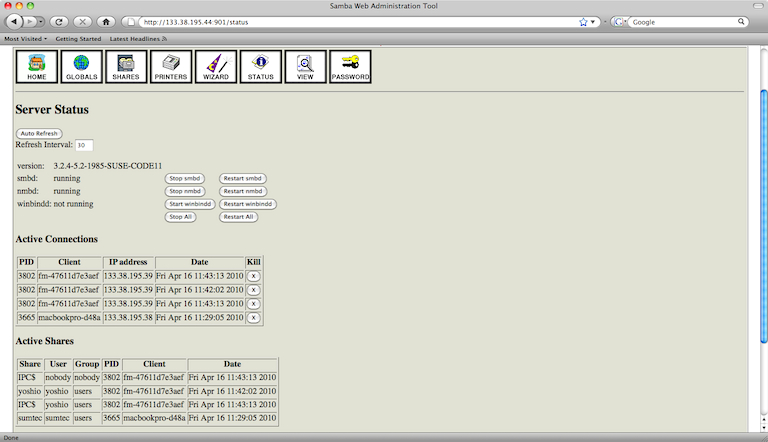Viewport: 768px width, 442px height.
Task: Open the SWAT Home page icon
Action: coord(37,67)
